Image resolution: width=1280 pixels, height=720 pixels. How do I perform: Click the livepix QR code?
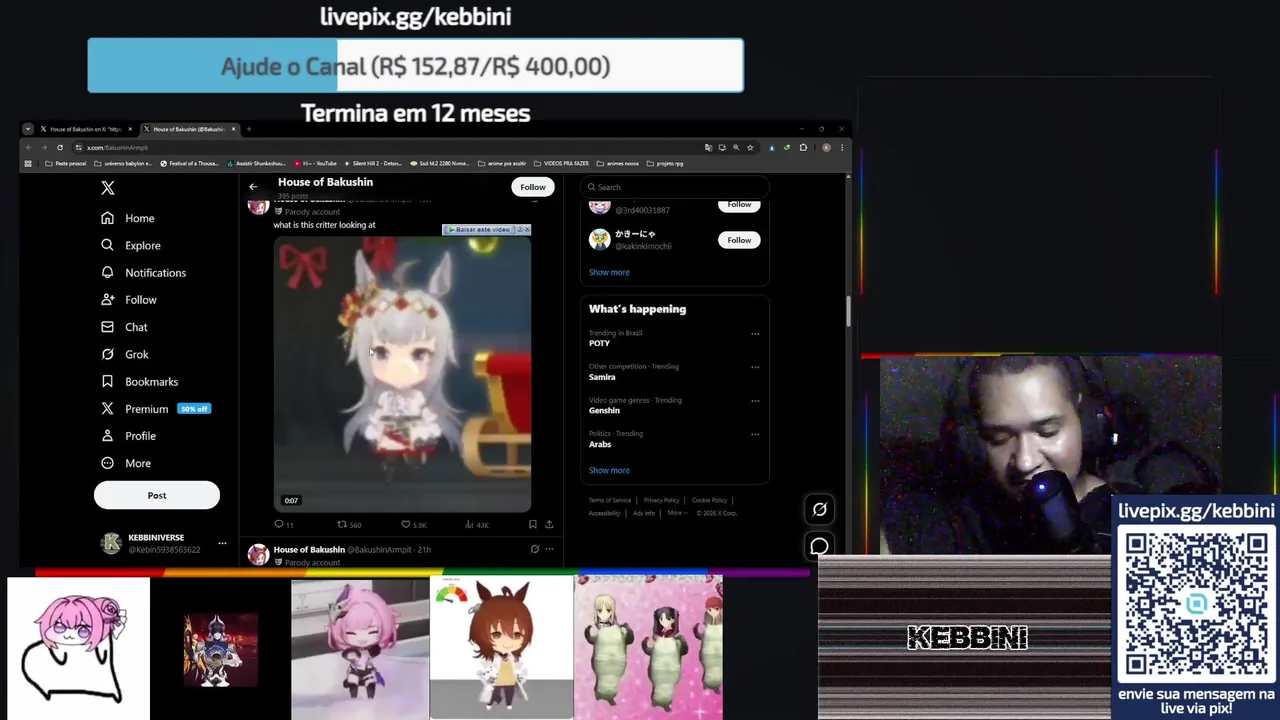[x=1196, y=604]
